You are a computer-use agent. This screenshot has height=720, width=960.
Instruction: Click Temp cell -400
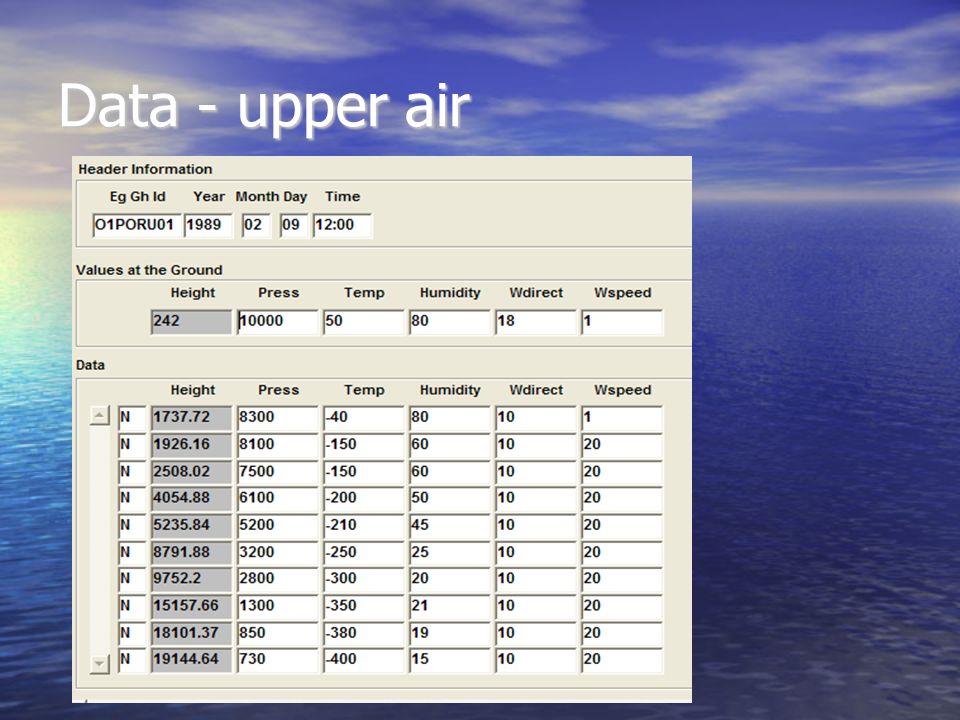[364, 660]
